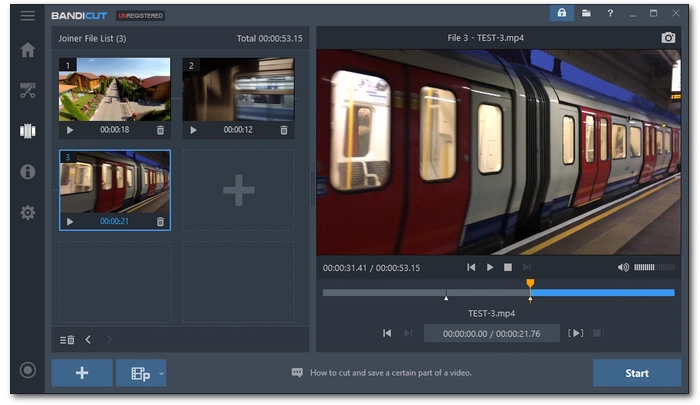Take a snapshot with camera icon
This screenshot has height=405, width=700.
pos(668,38)
